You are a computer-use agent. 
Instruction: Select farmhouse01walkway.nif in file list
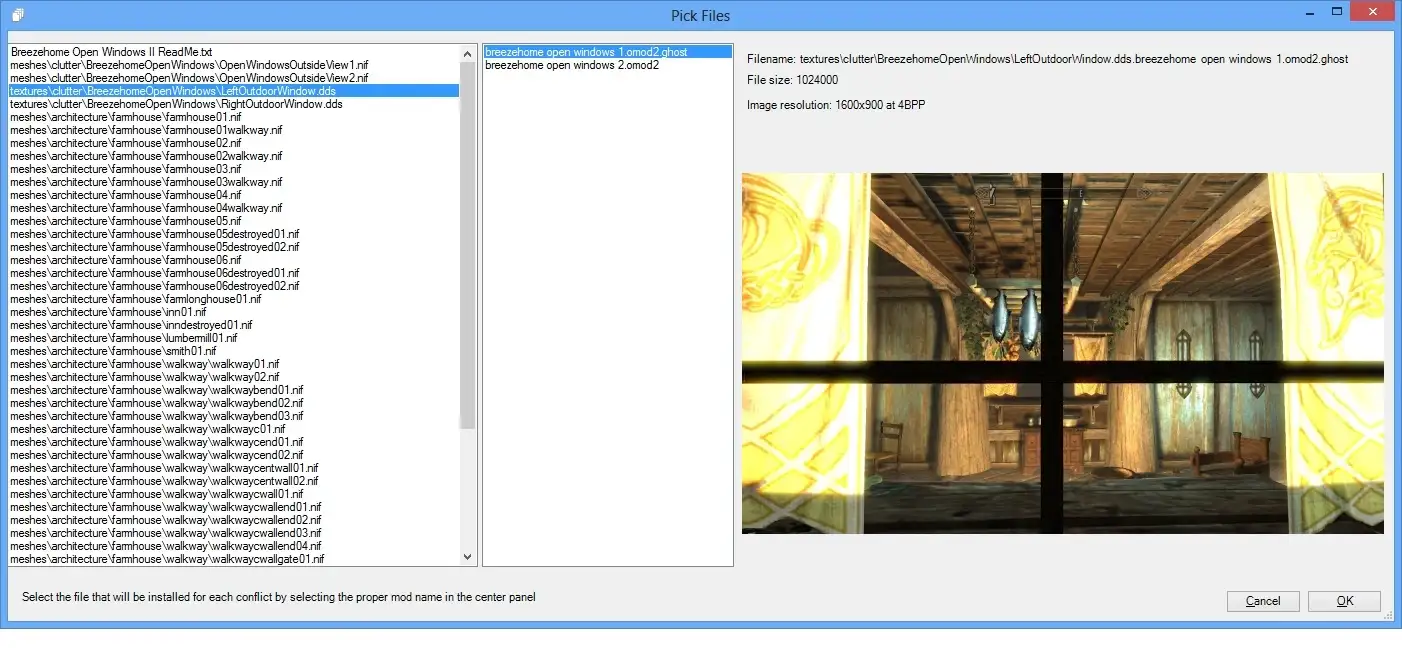click(x=146, y=130)
